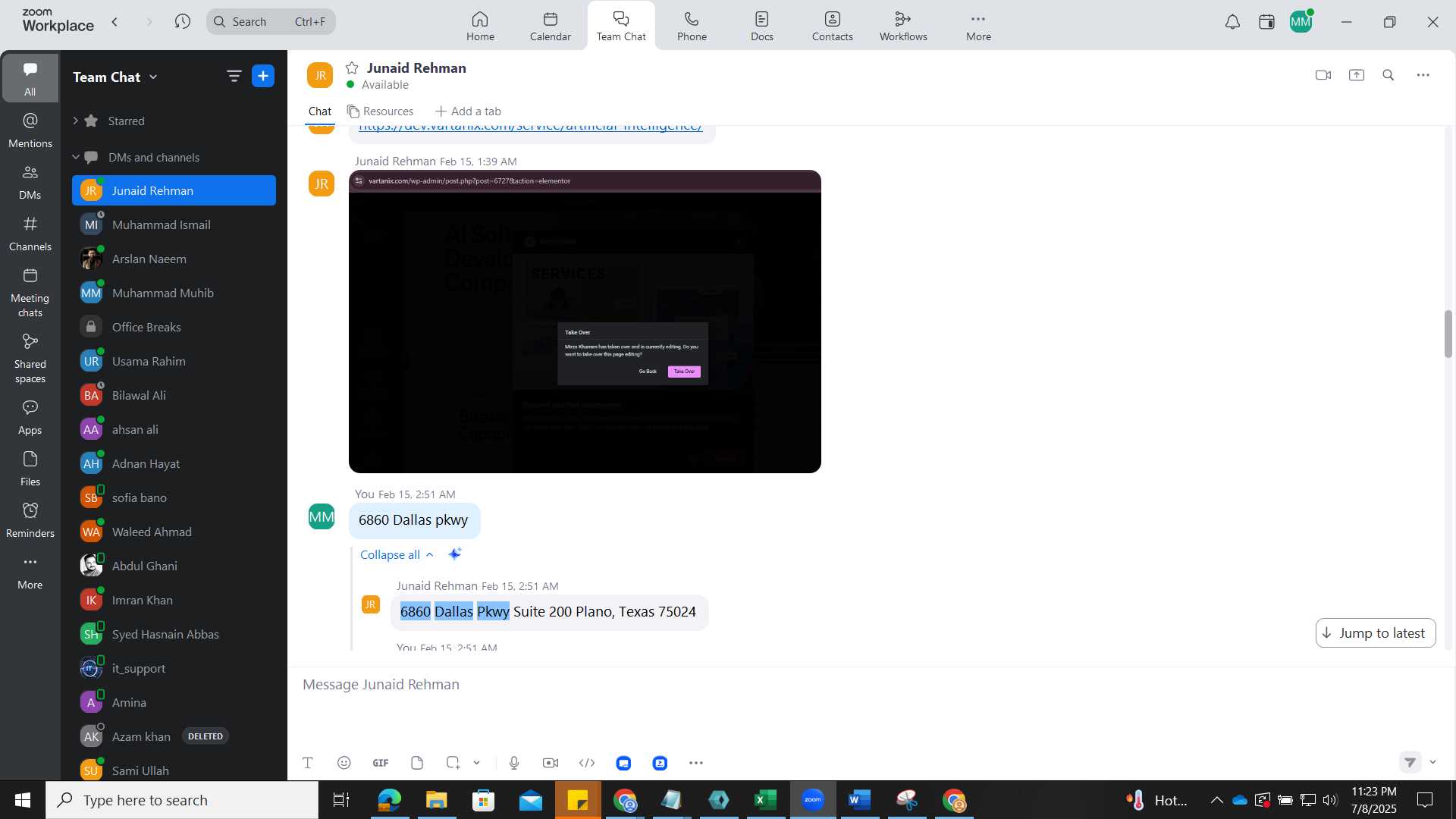Open the Channels sidebar section
Screen dimensions: 1456x819
[30, 234]
